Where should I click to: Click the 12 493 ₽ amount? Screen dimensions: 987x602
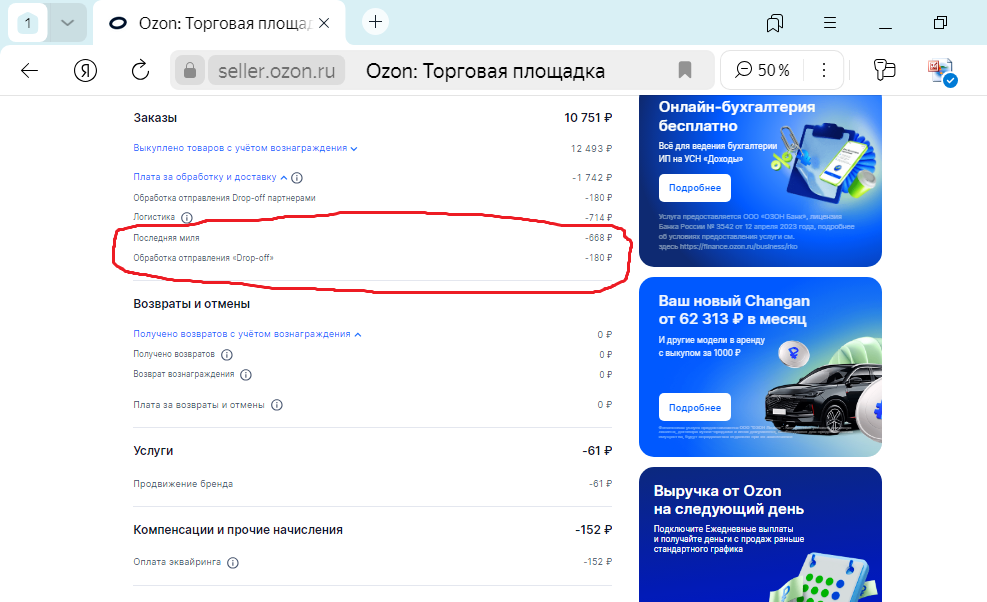click(591, 149)
